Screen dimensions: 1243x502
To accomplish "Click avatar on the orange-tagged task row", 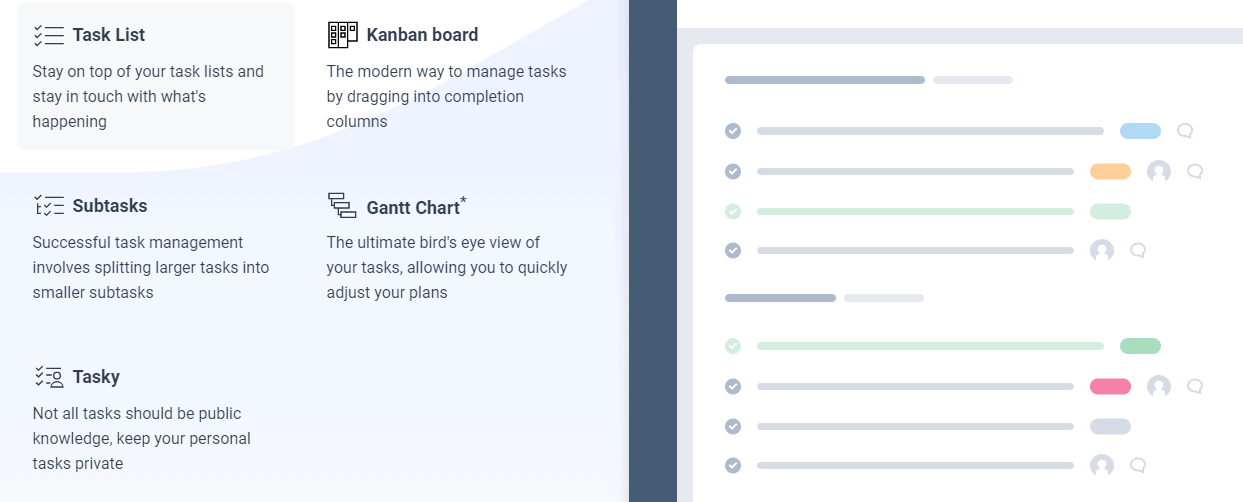I will (x=1159, y=171).
